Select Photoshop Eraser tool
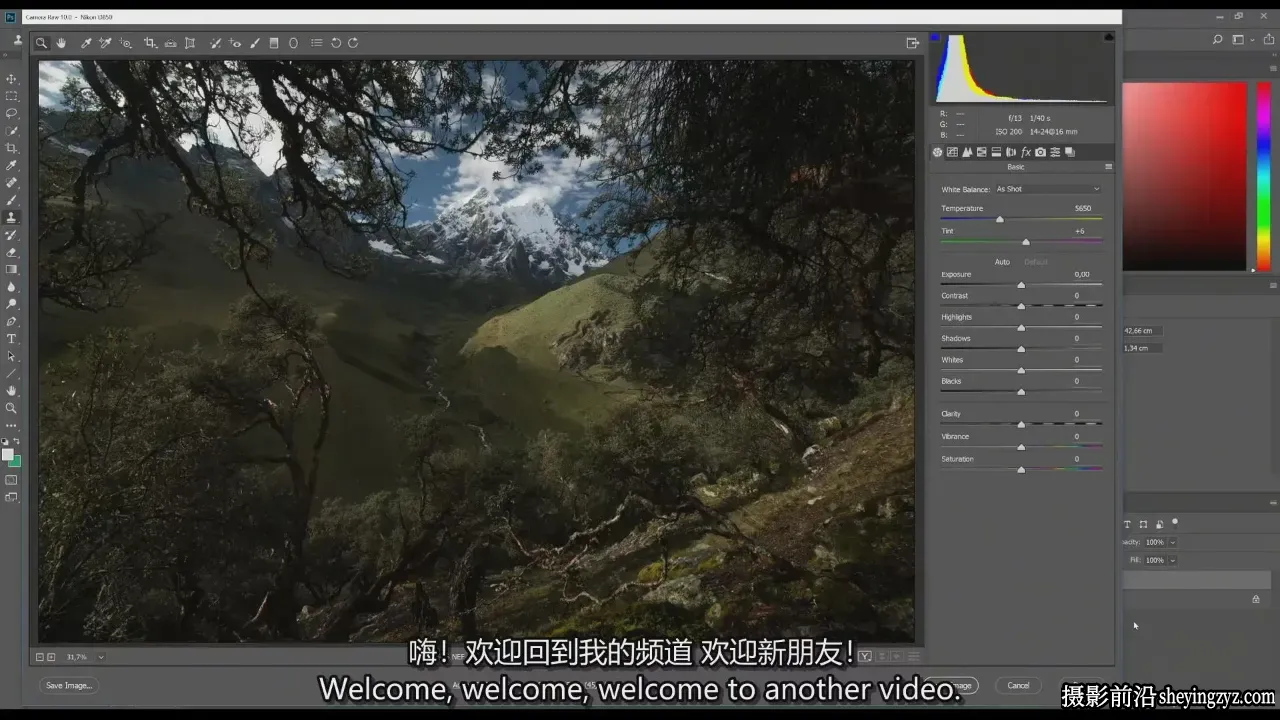Viewport: 1280px width, 720px height. 12,252
